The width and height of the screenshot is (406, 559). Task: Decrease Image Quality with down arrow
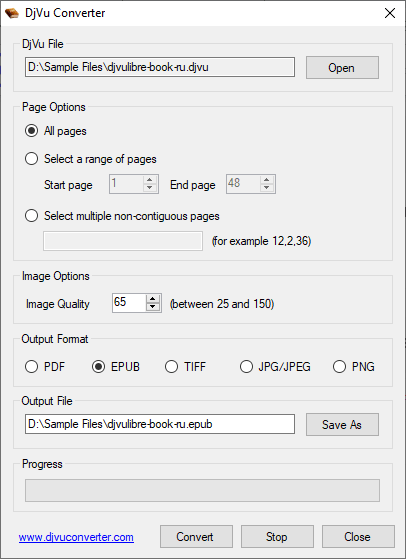click(153, 307)
